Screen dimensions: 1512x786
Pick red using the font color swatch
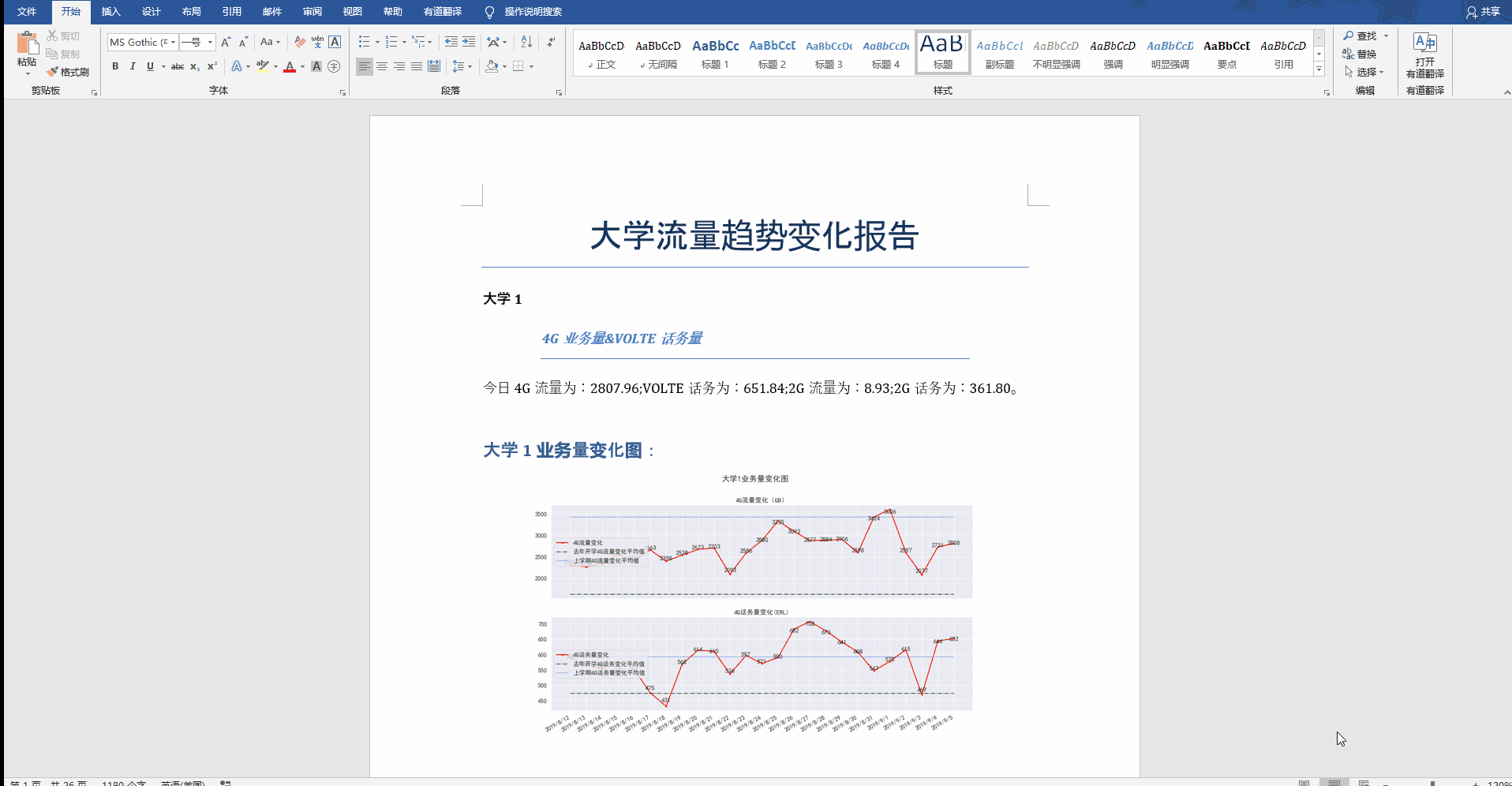coord(290,66)
